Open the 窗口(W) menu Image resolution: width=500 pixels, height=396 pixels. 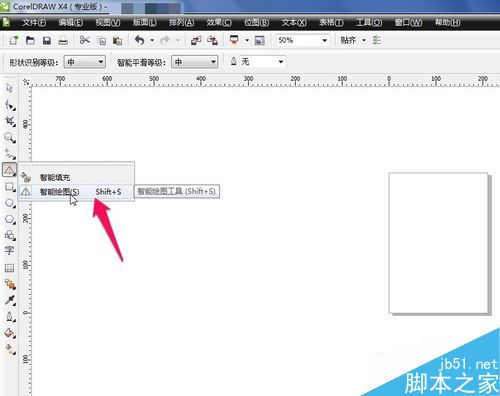point(408,23)
